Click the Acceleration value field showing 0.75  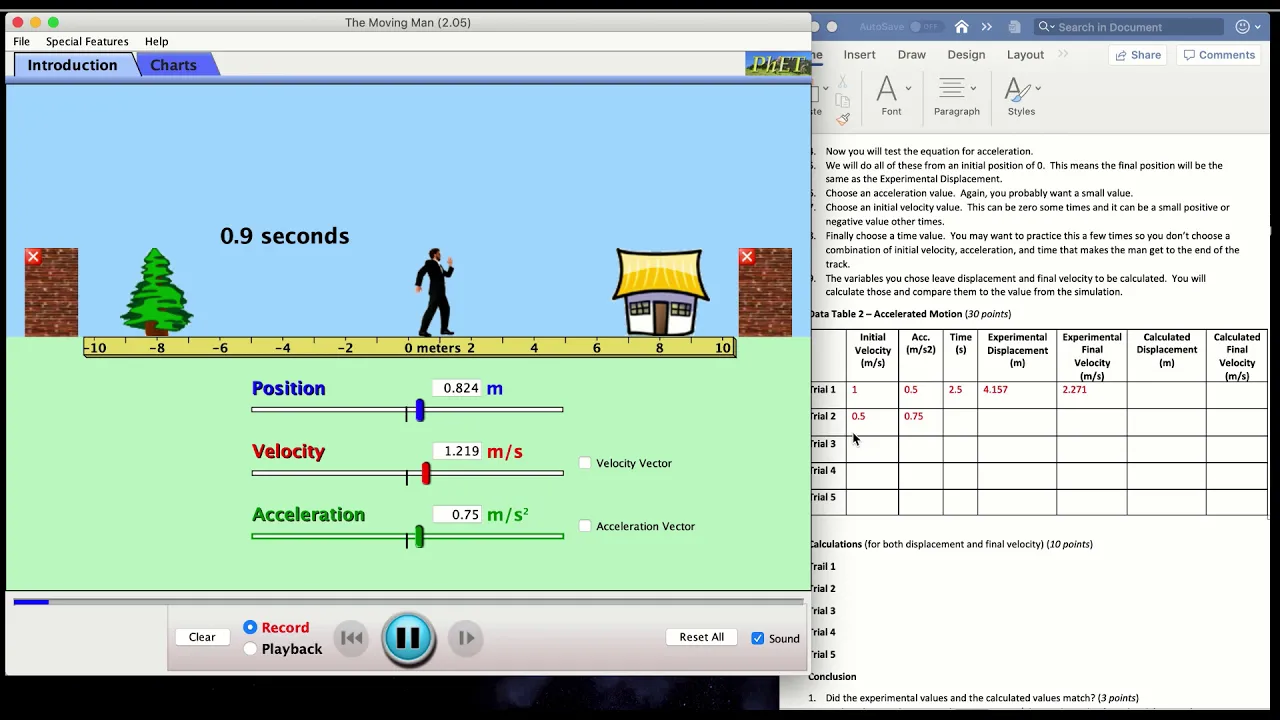pyautogui.click(x=457, y=514)
